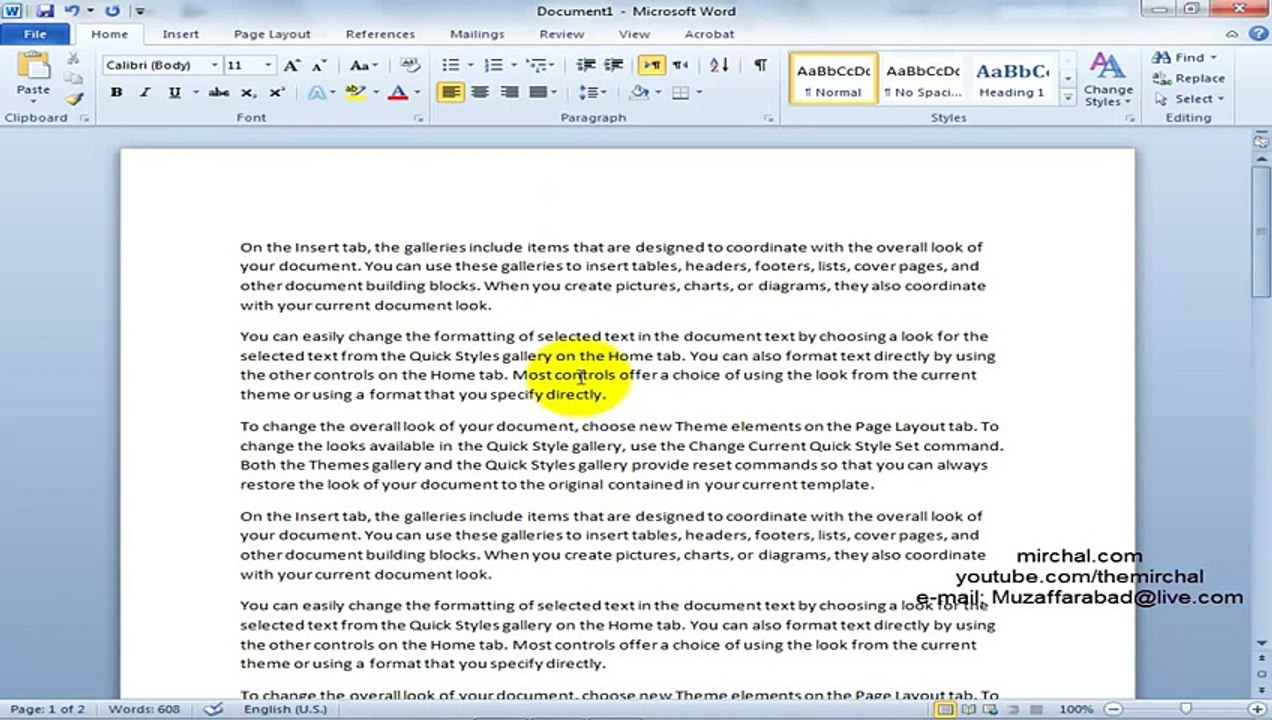Toggle Italic formatting
Screen dimensions: 1272x720
145,92
